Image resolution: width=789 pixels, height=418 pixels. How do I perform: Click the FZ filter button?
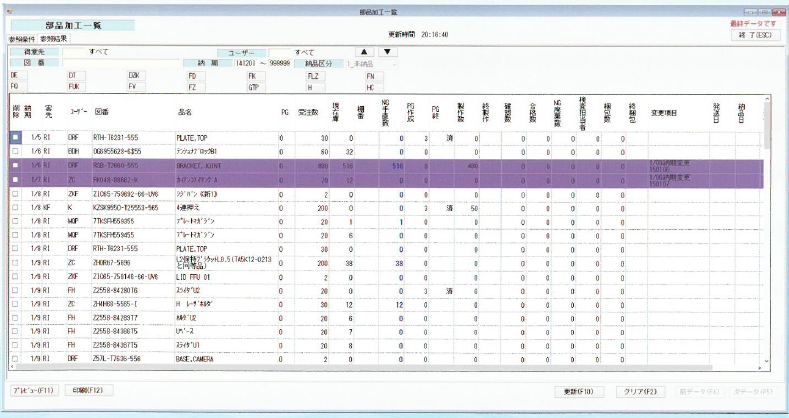(196, 87)
